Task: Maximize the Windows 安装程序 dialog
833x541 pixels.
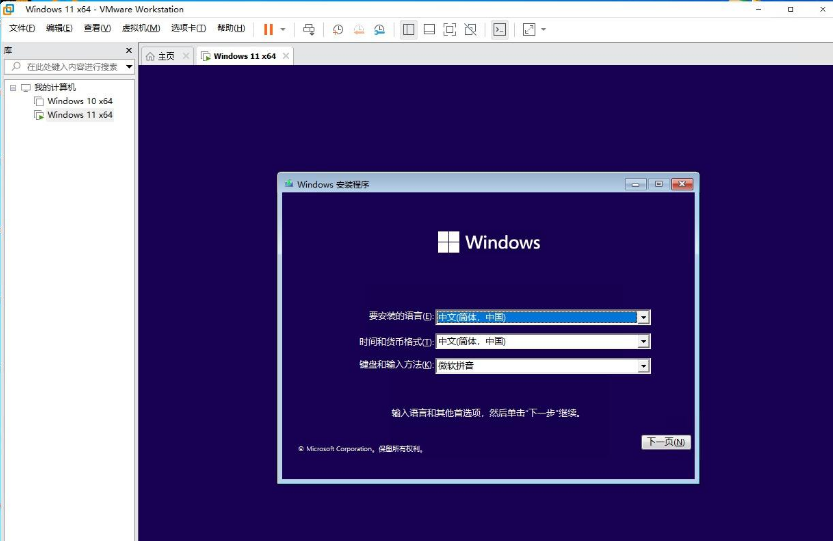Action: pyautogui.click(x=659, y=184)
